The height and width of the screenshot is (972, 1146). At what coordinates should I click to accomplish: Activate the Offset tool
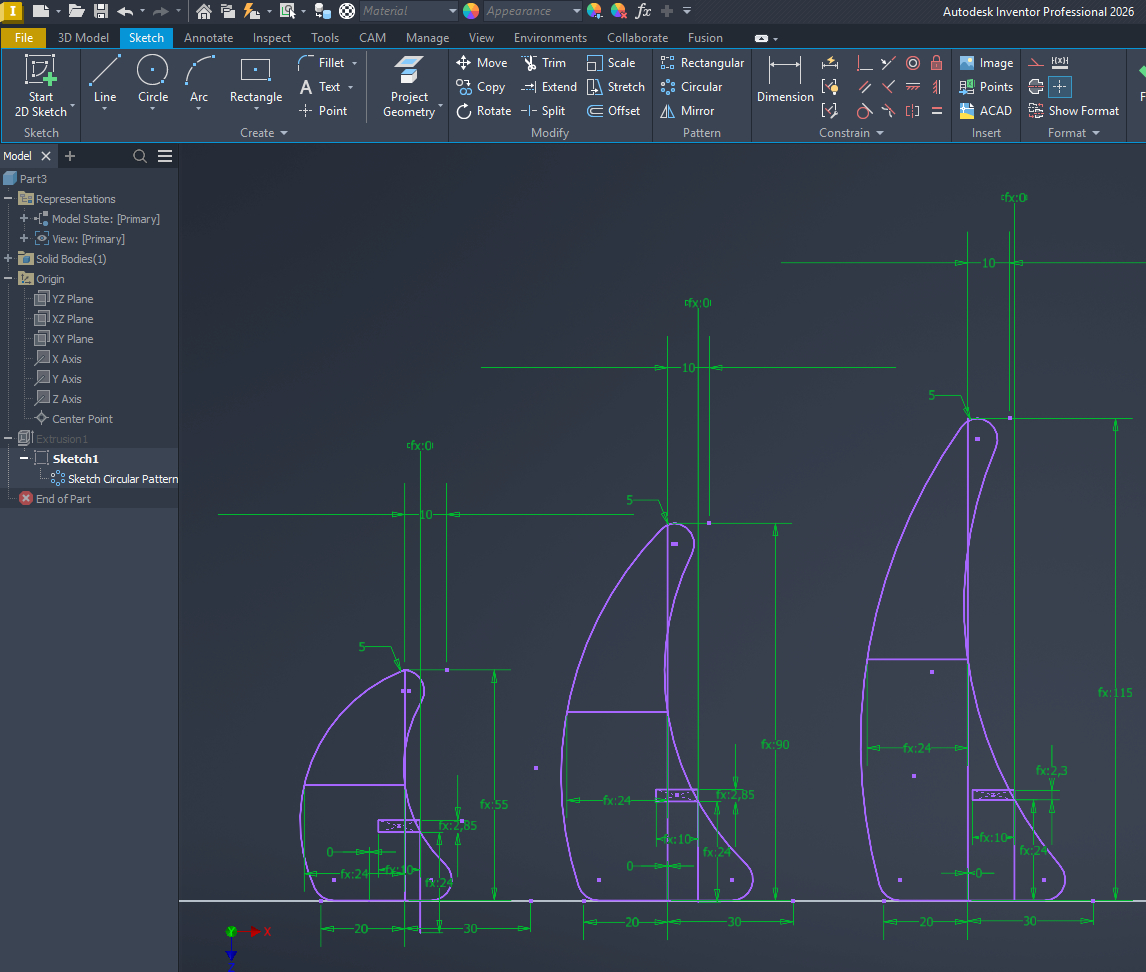(x=614, y=111)
